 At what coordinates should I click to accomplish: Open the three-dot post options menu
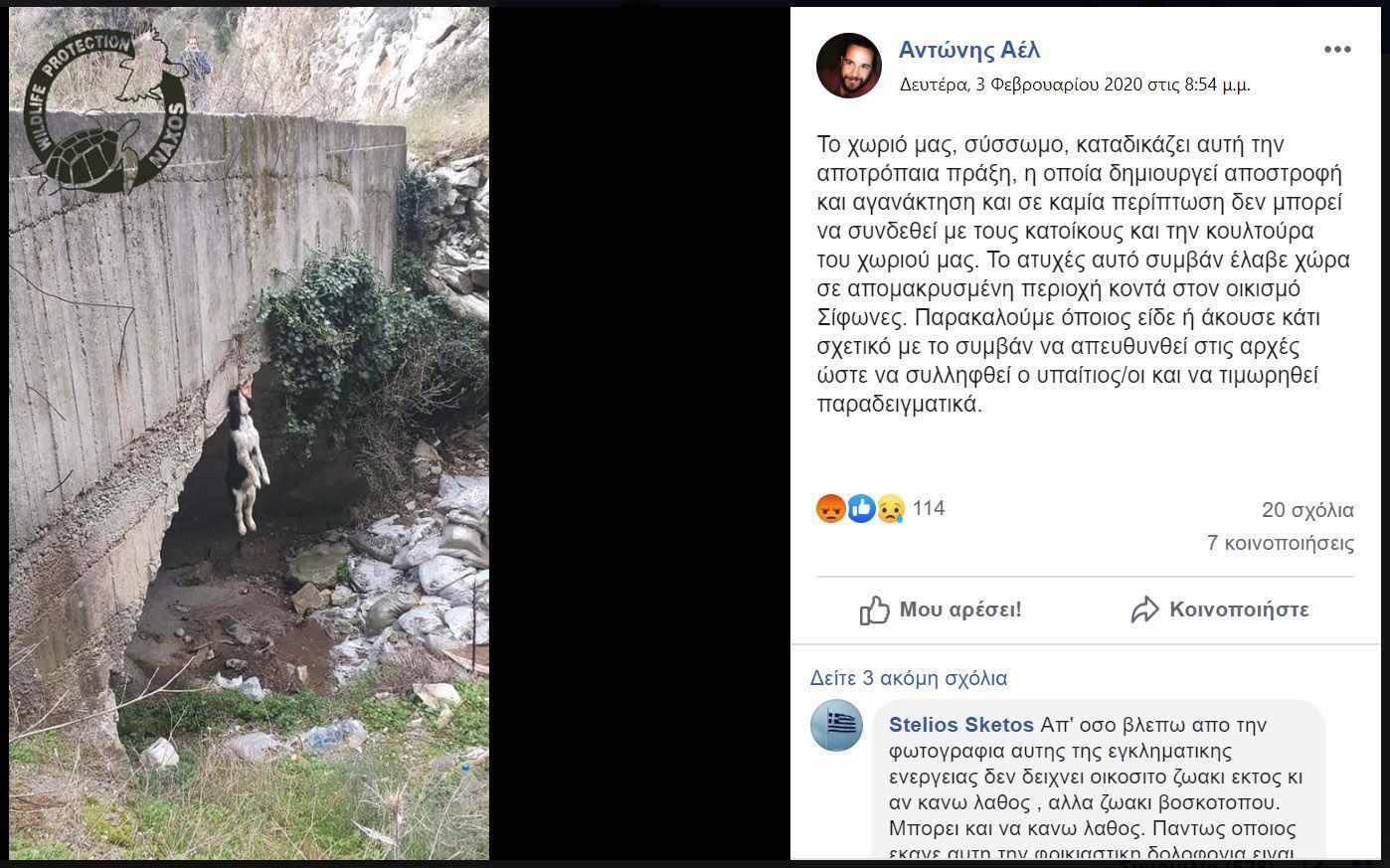pos(1336,50)
